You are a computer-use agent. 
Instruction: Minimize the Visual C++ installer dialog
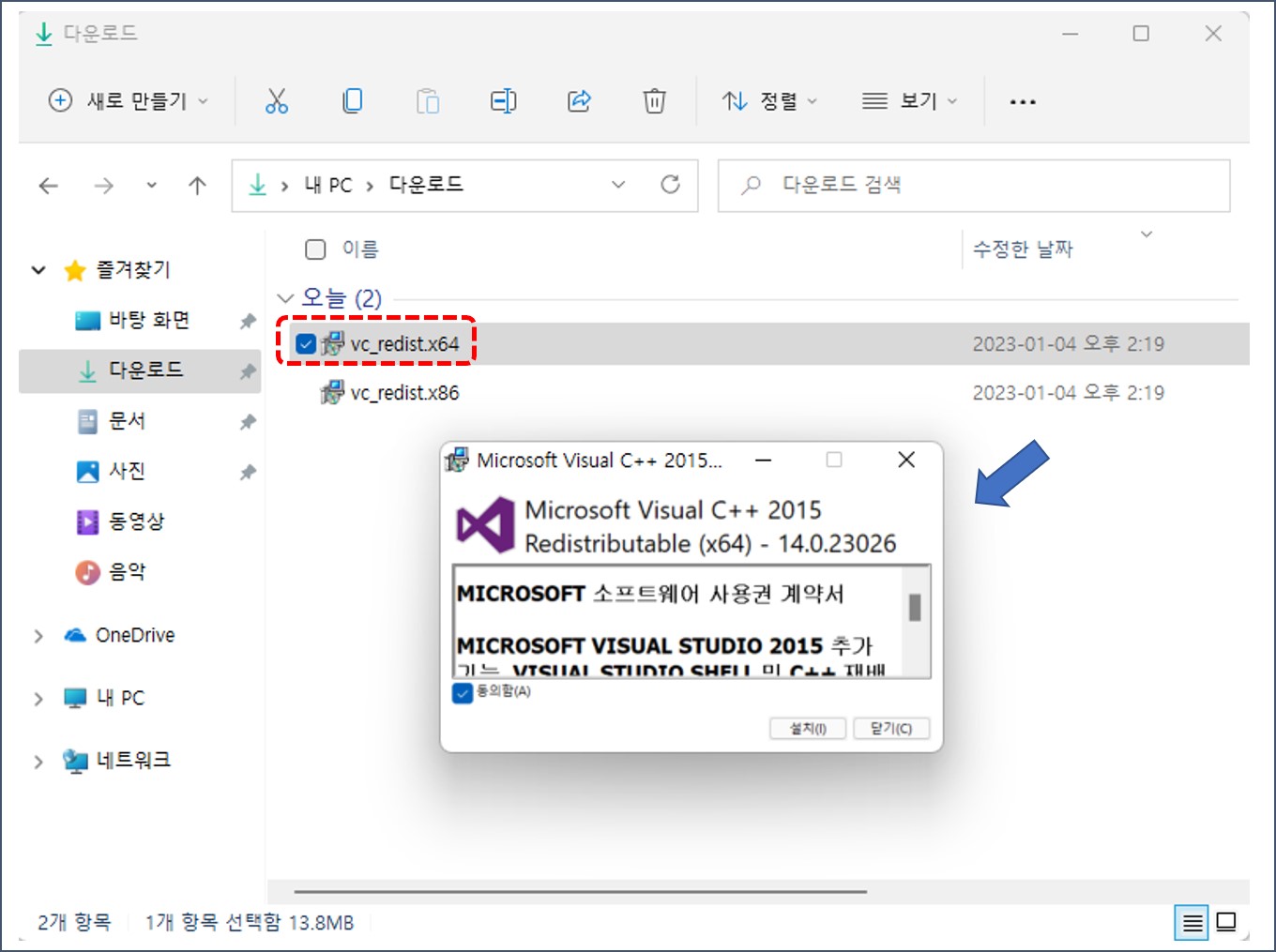(x=764, y=461)
